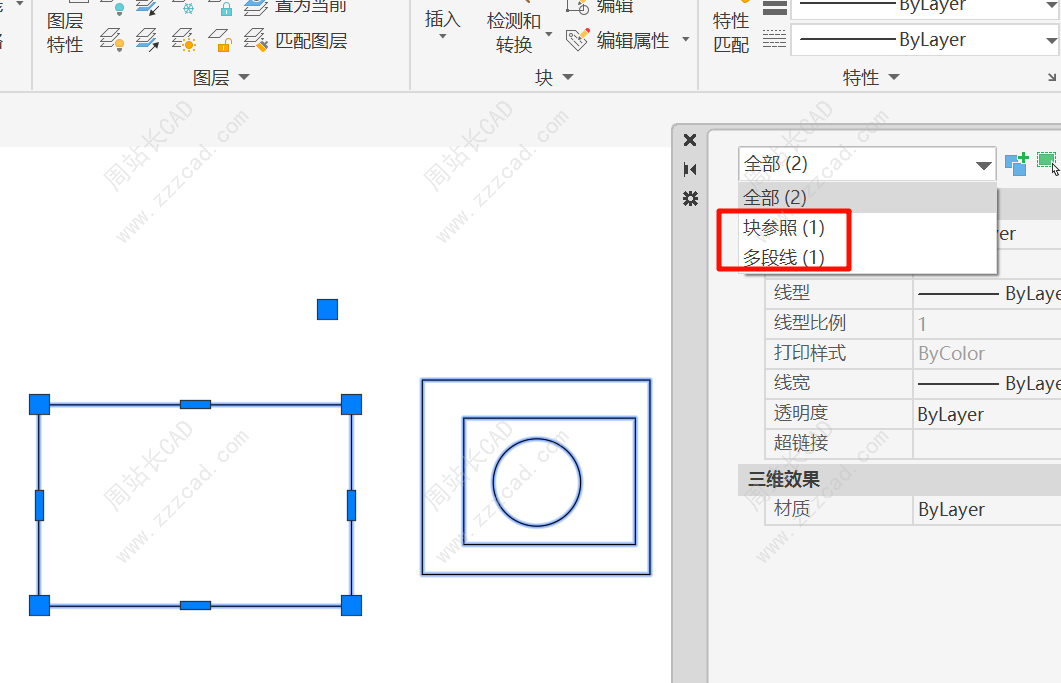Click the Match Properties (特性匹配) tool

pyautogui.click(x=731, y=32)
